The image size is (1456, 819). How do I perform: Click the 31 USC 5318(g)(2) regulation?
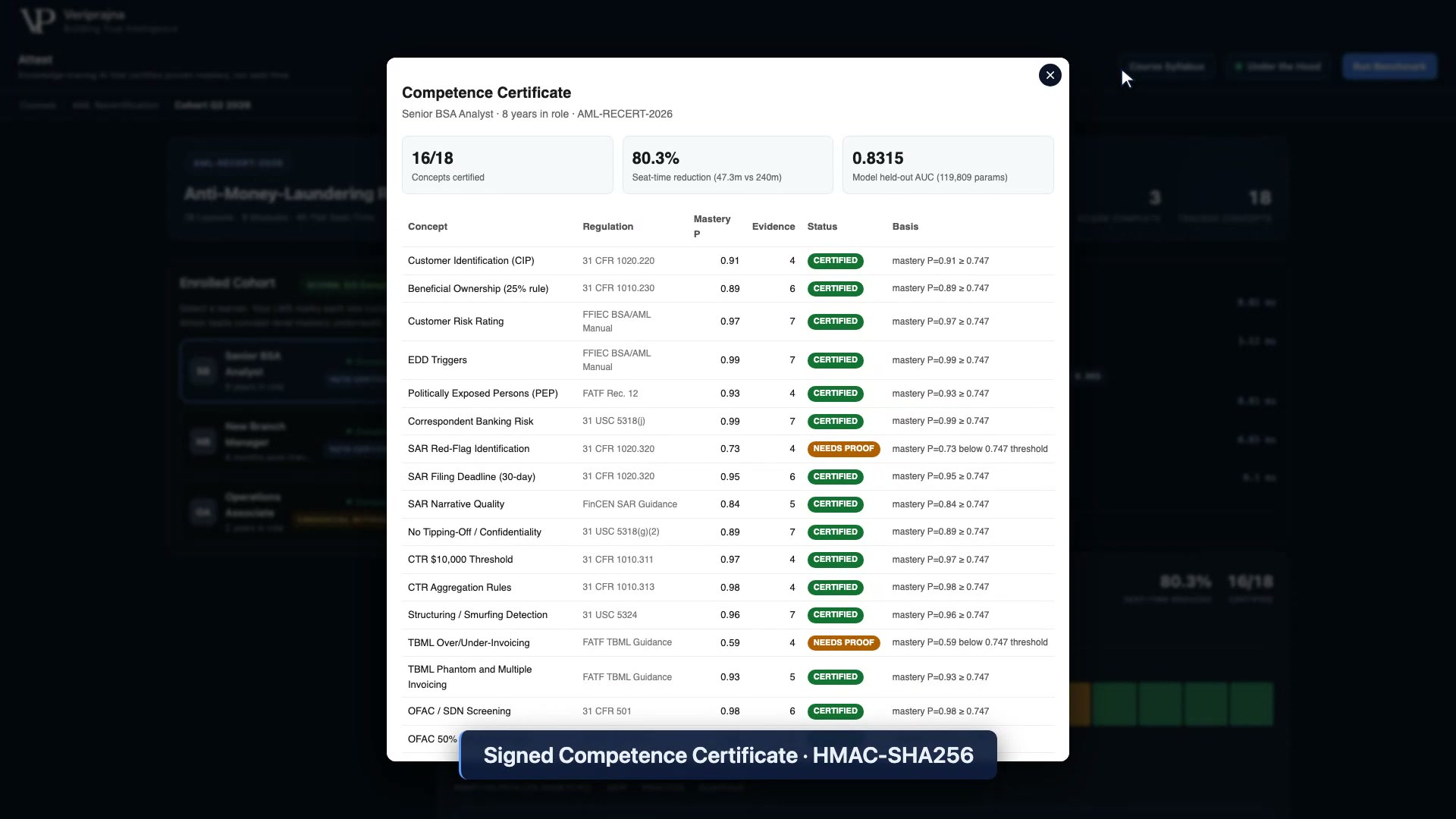tap(620, 532)
